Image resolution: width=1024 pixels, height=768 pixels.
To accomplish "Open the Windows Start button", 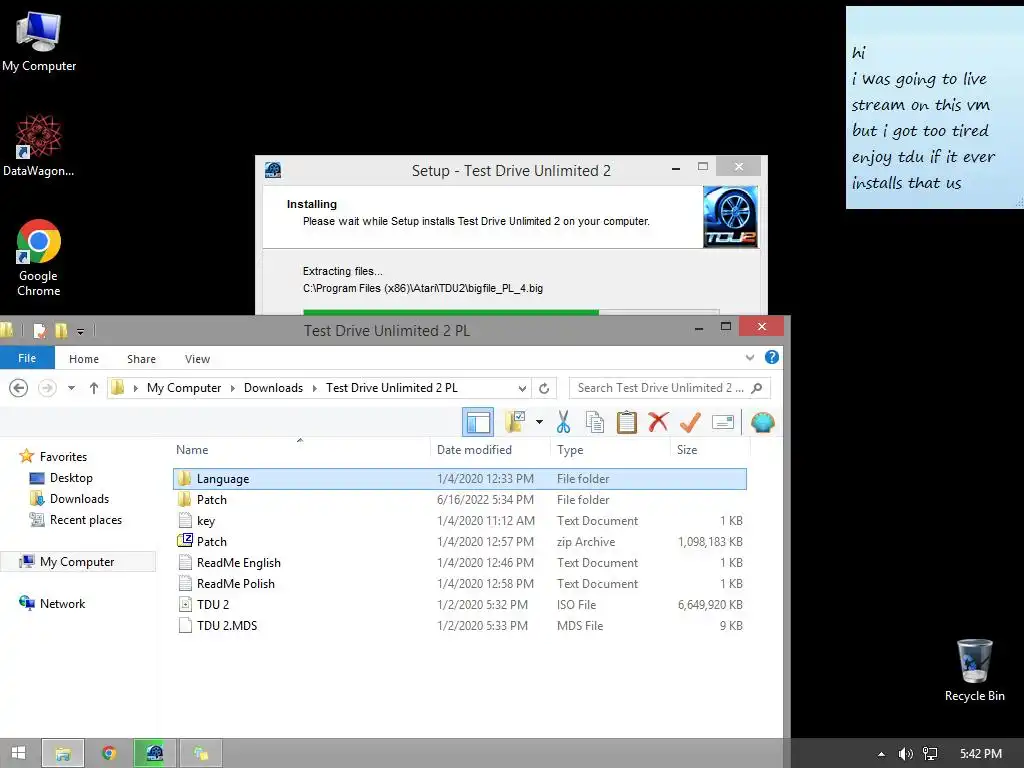I will (18, 753).
